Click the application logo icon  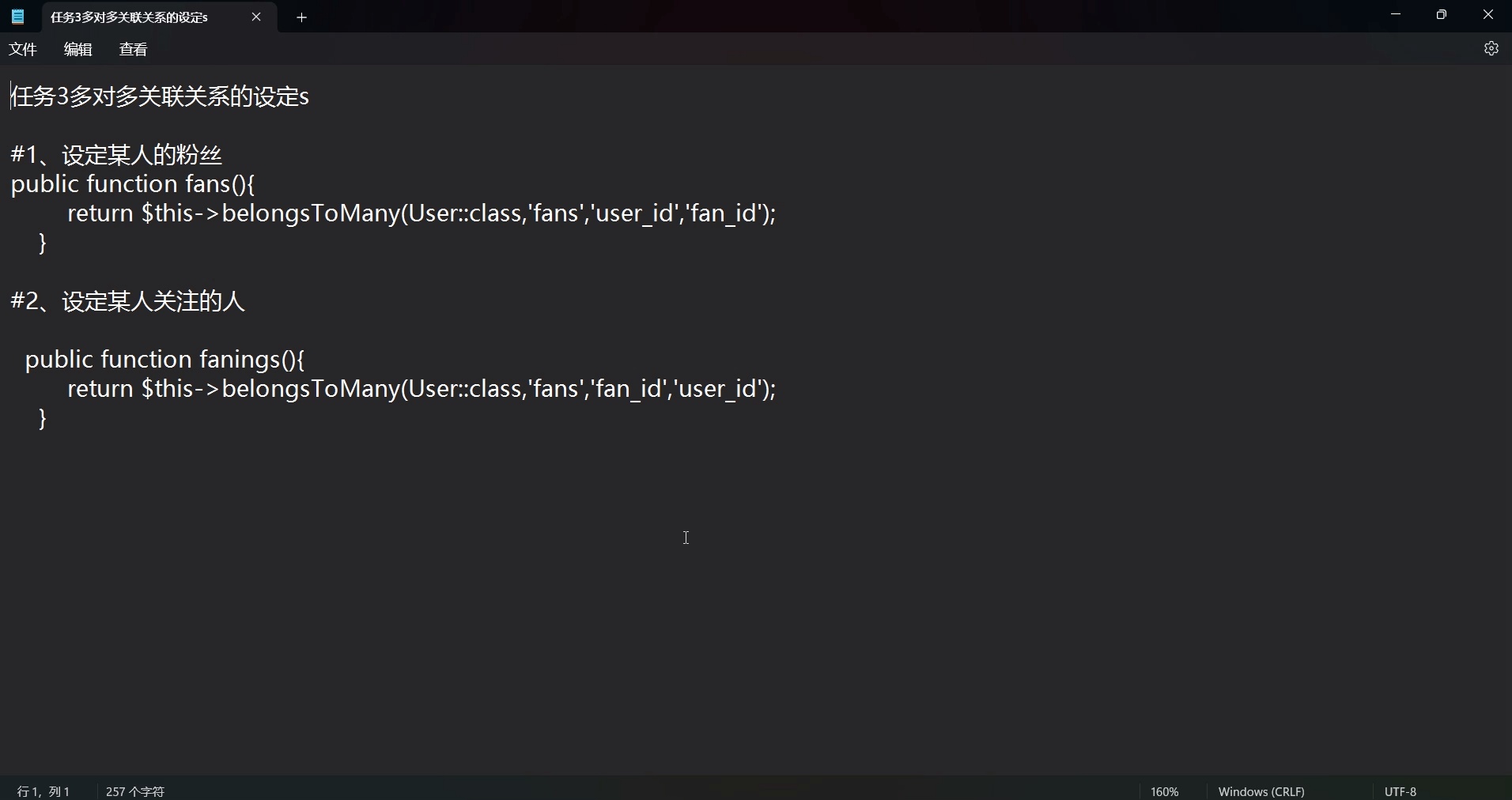click(x=17, y=17)
